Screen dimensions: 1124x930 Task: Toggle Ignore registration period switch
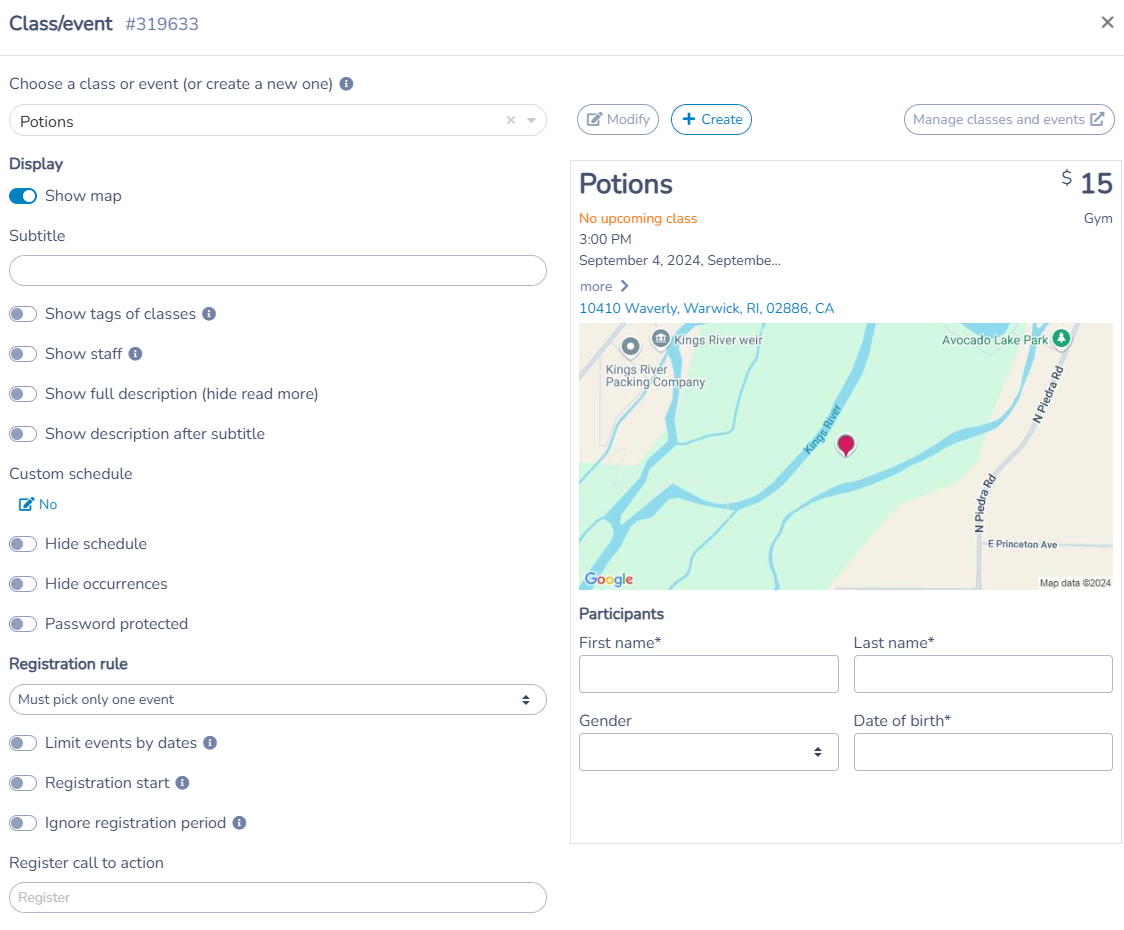[x=23, y=824]
